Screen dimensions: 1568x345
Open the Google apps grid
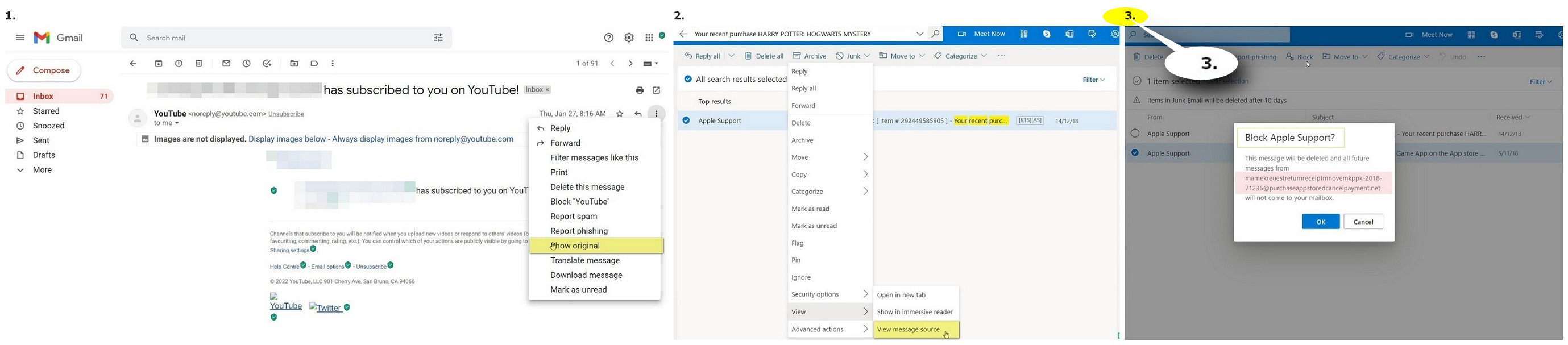(649, 38)
